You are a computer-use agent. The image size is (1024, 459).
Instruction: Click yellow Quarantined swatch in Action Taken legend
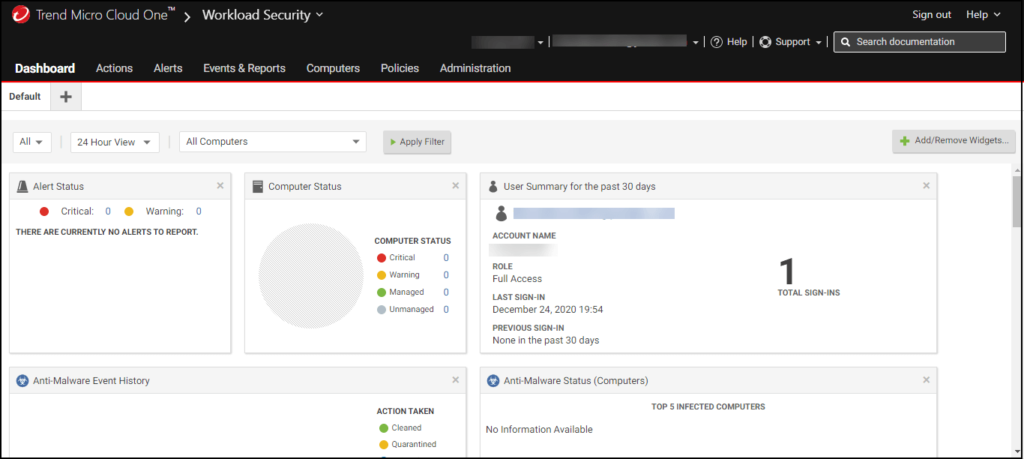point(383,445)
